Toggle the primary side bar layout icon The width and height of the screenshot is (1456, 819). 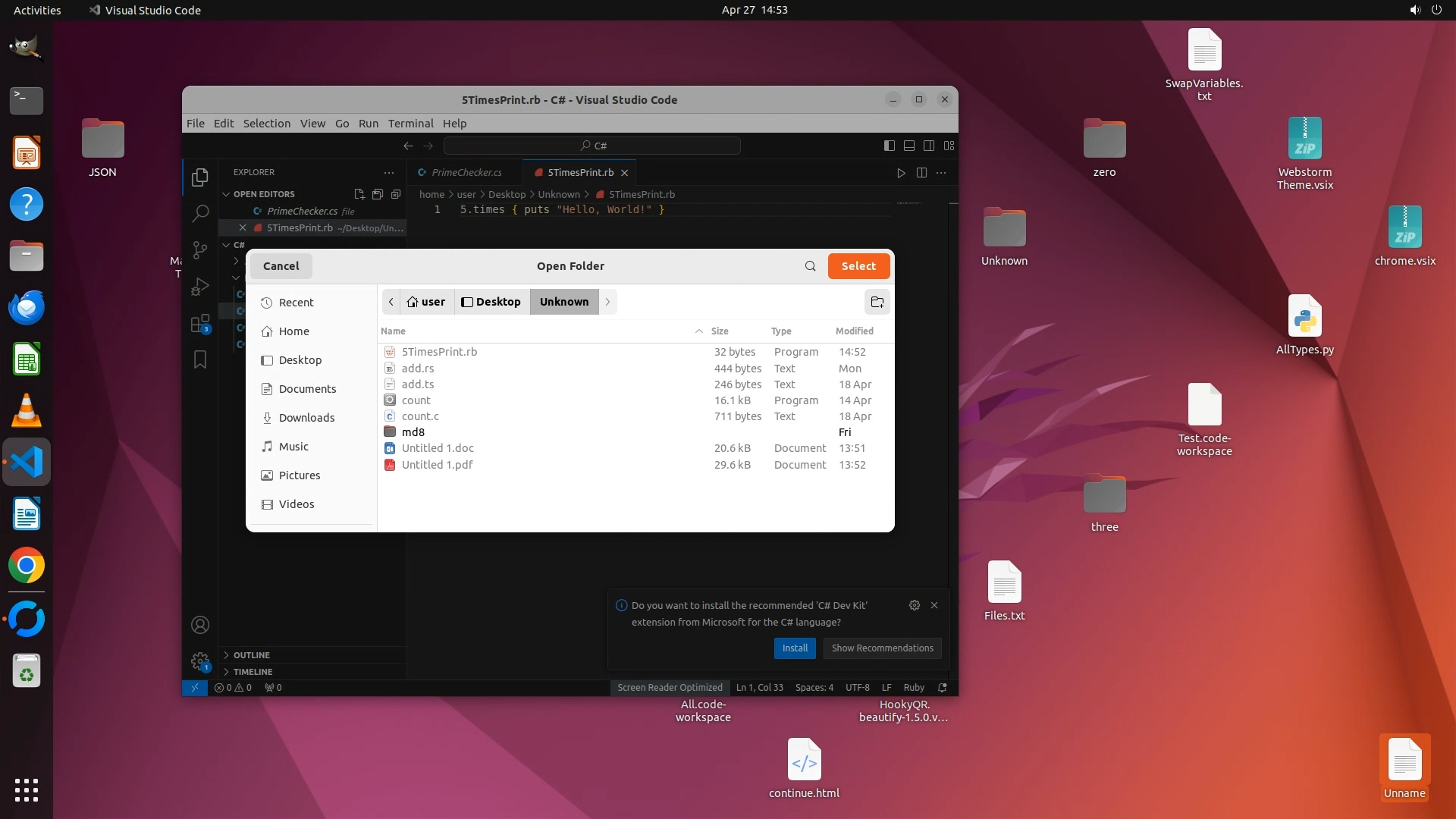pyautogui.click(x=890, y=146)
